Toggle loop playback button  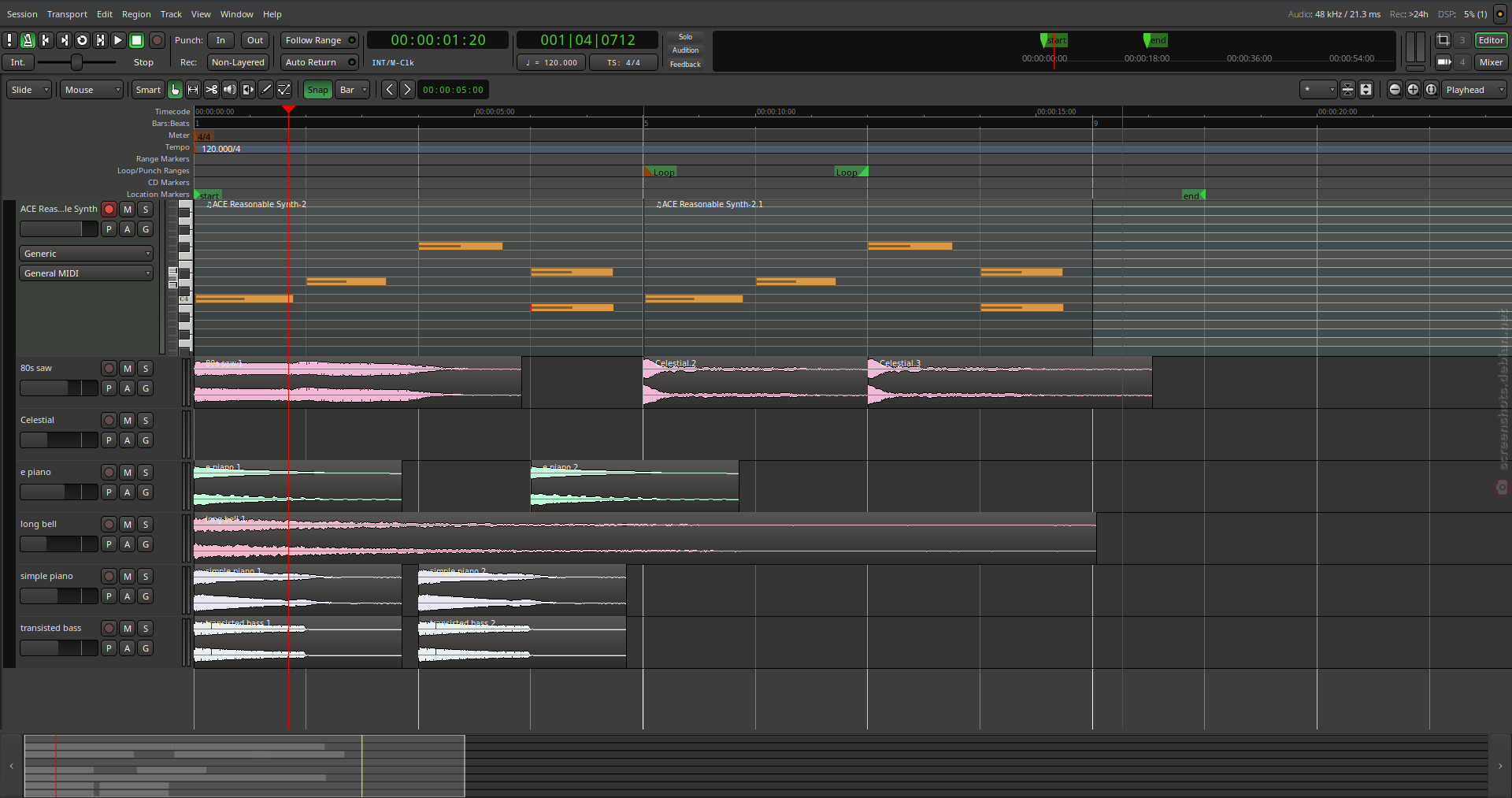[82, 40]
